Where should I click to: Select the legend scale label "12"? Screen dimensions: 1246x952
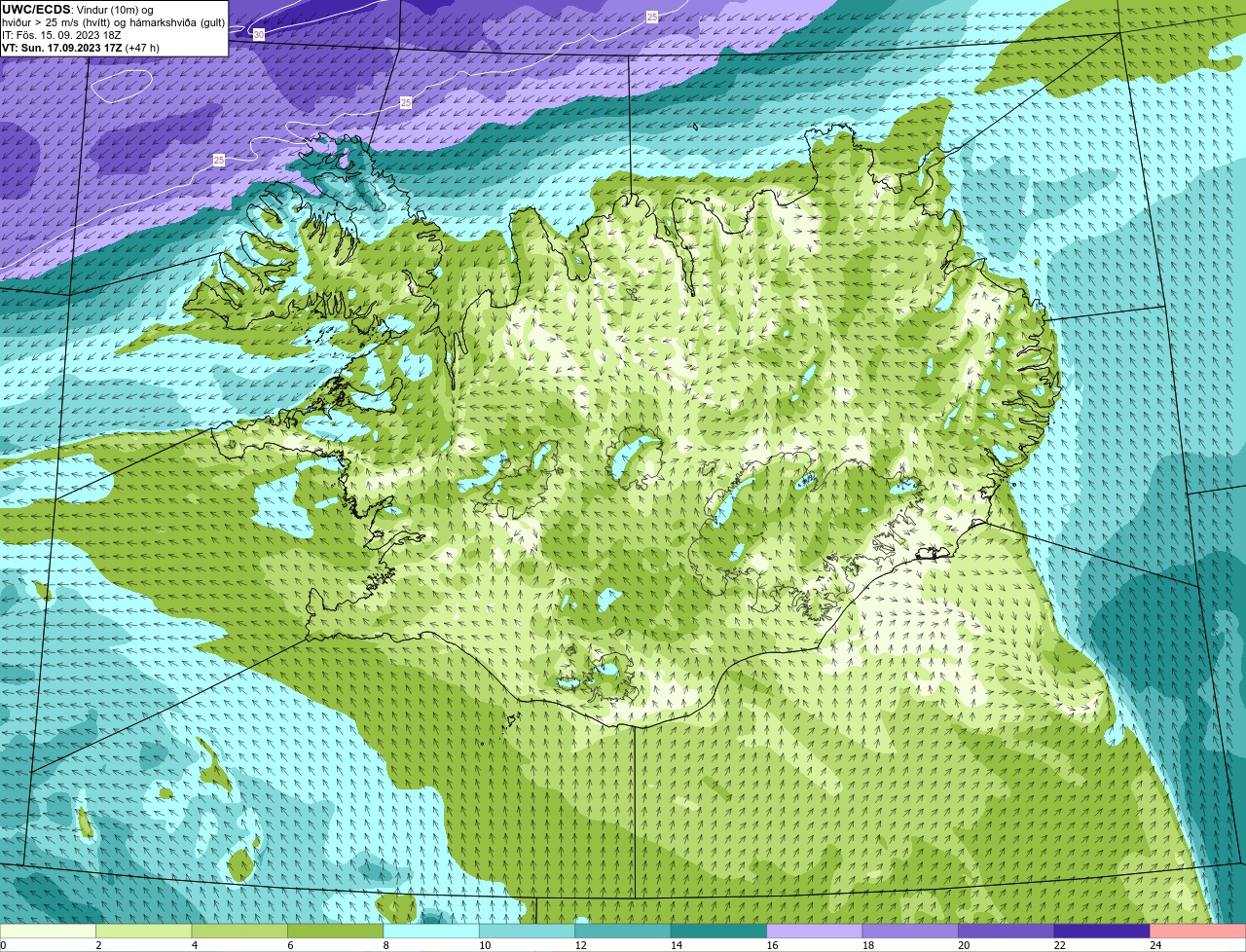(x=580, y=945)
